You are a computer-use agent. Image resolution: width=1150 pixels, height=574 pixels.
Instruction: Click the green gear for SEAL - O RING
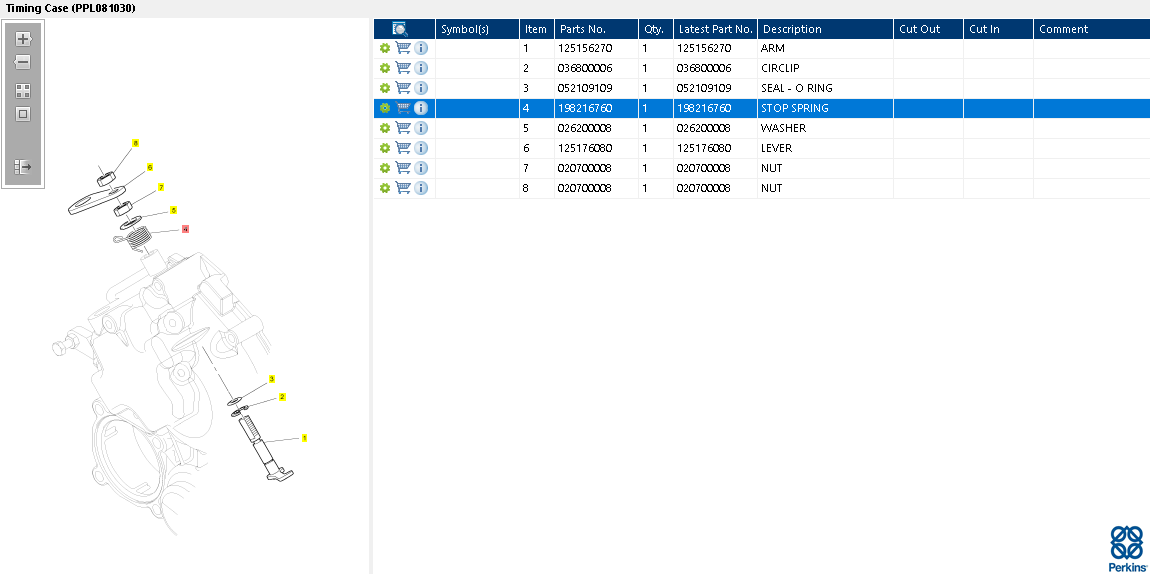tap(384, 88)
